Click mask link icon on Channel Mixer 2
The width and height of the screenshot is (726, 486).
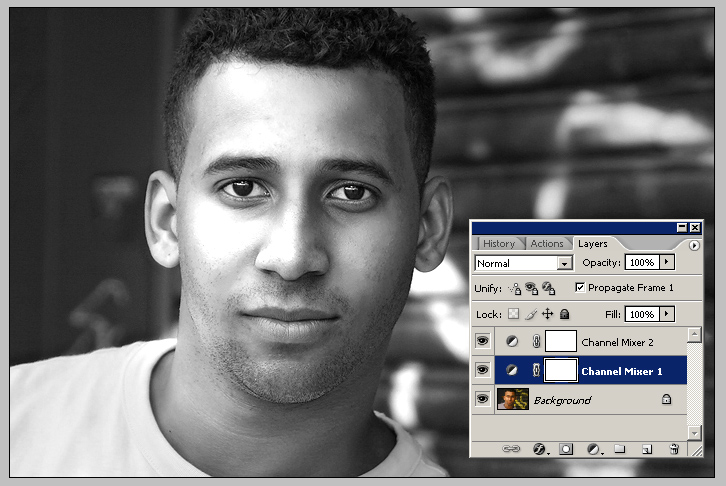(536, 342)
